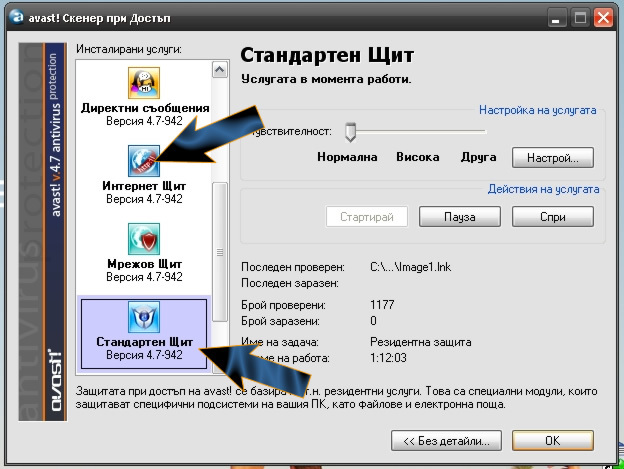This screenshot has width=624, height=469.
Task: Click the Директни съобщения label text
Action: pos(145,108)
